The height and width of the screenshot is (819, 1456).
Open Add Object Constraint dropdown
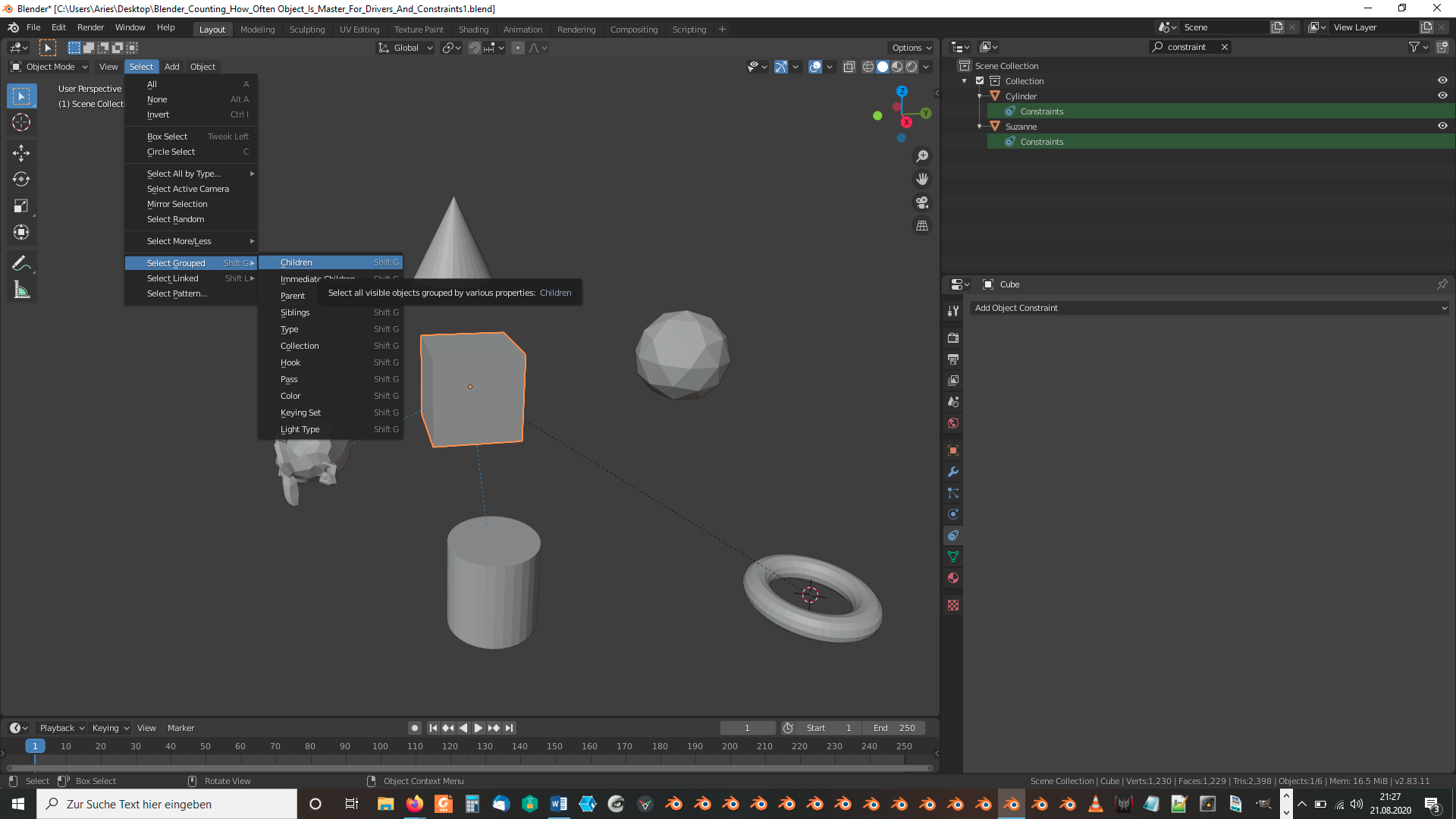(x=1210, y=308)
